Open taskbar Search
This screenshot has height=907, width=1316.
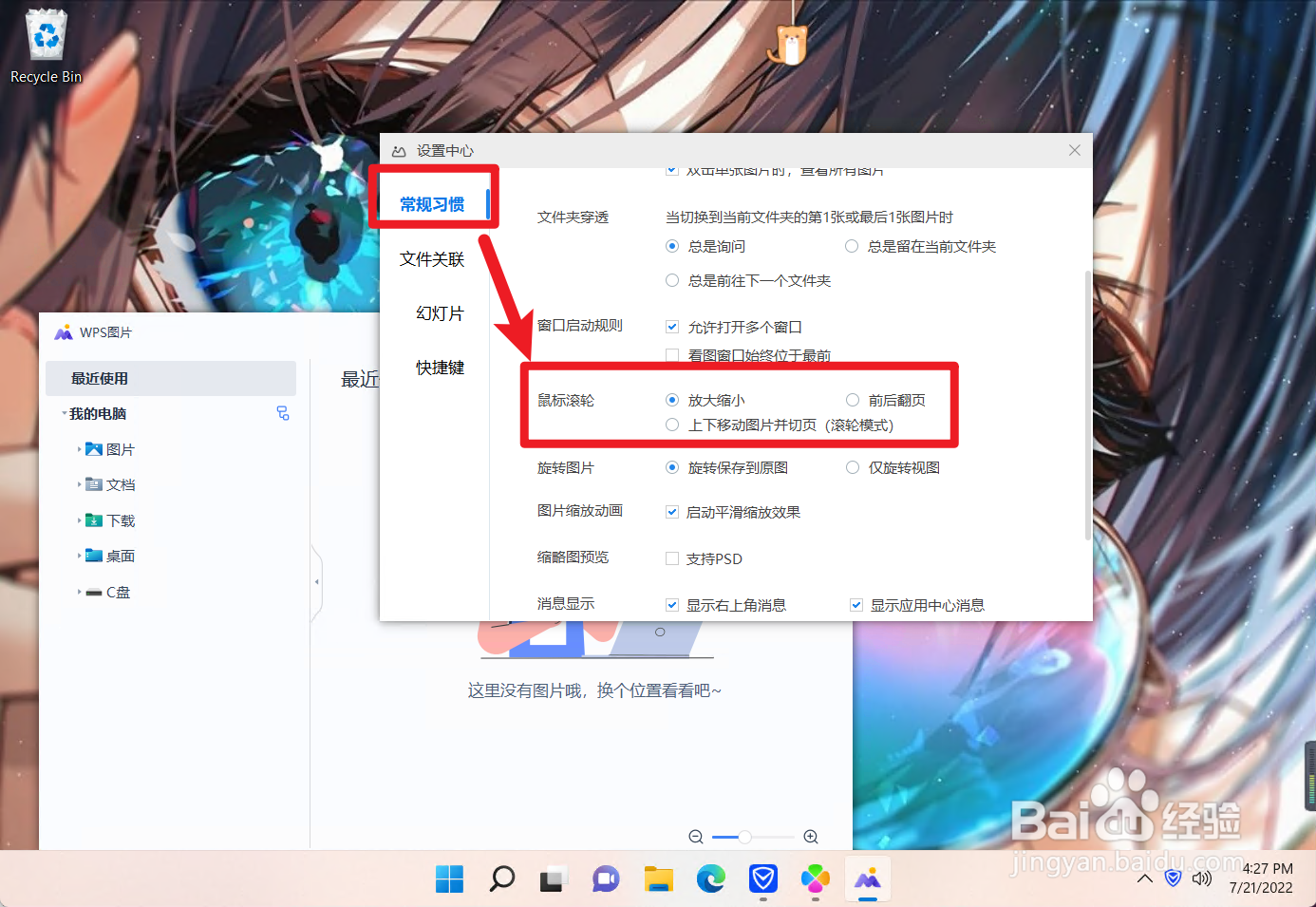(x=501, y=879)
